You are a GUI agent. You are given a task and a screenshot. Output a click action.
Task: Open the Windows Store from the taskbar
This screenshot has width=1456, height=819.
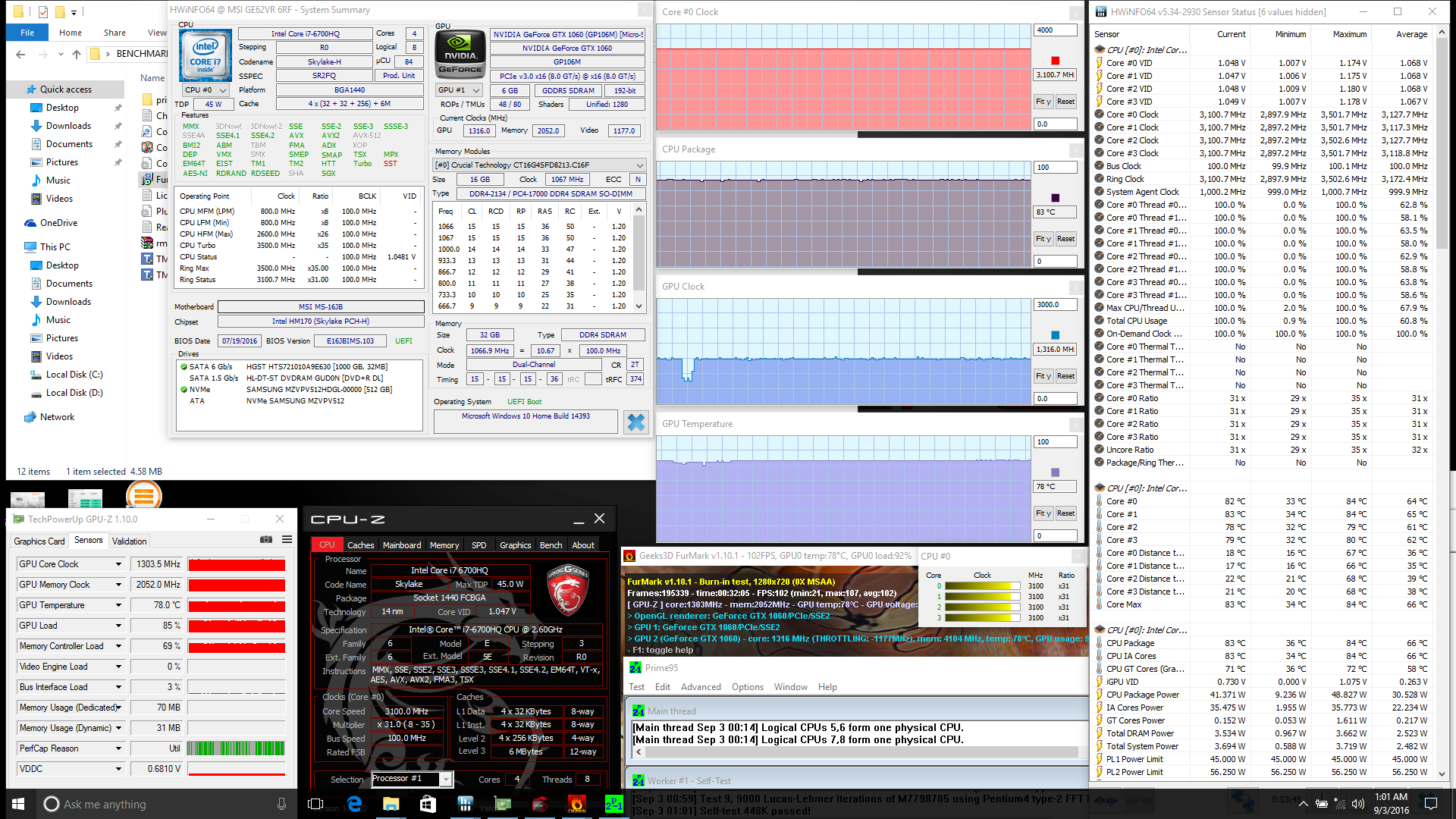click(428, 804)
